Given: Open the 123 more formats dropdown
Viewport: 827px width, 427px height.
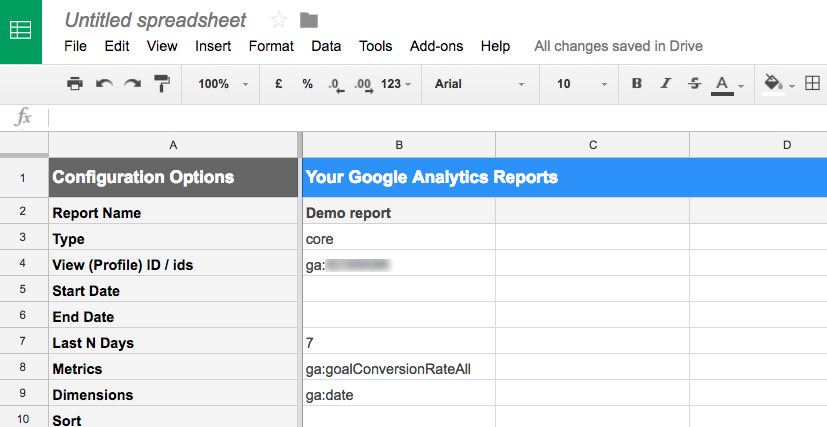Looking at the screenshot, I should [x=396, y=84].
